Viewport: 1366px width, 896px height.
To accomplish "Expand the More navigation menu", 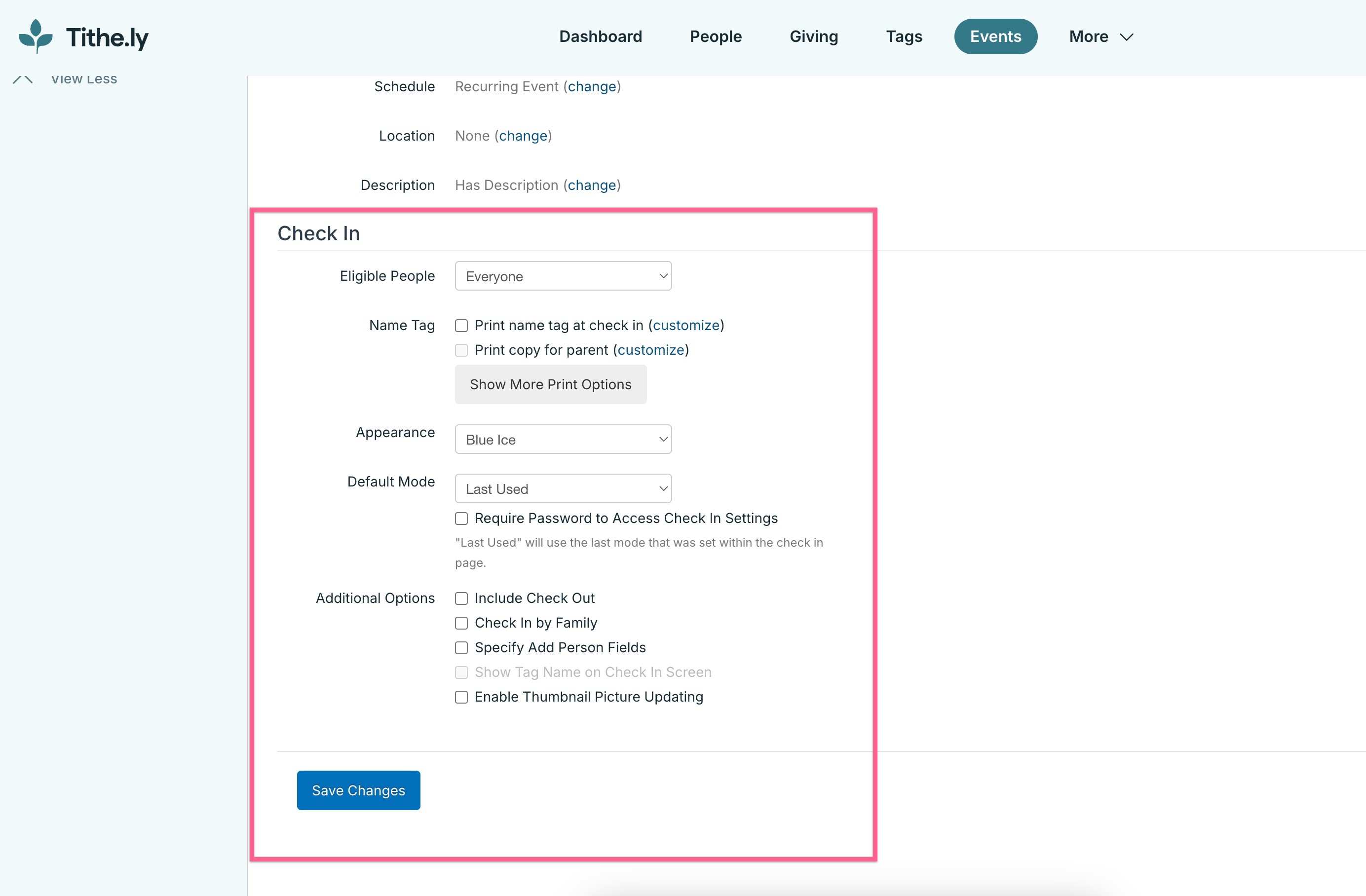I will [1101, 36].
